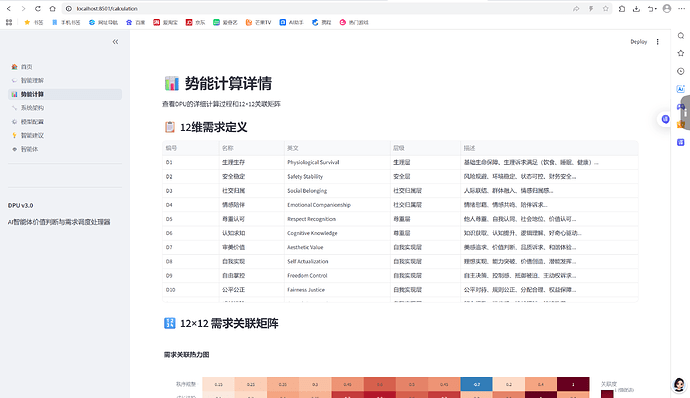This screenshot has height=398, width=690.
Task: Open the side panel AI assistant icon
Action: pos(680,89)
